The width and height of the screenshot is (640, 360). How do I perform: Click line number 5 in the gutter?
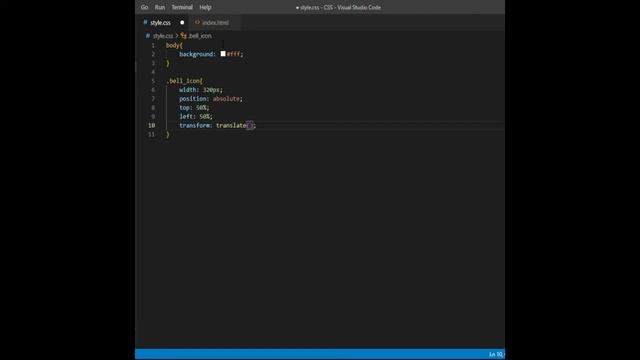coord(153,81)
